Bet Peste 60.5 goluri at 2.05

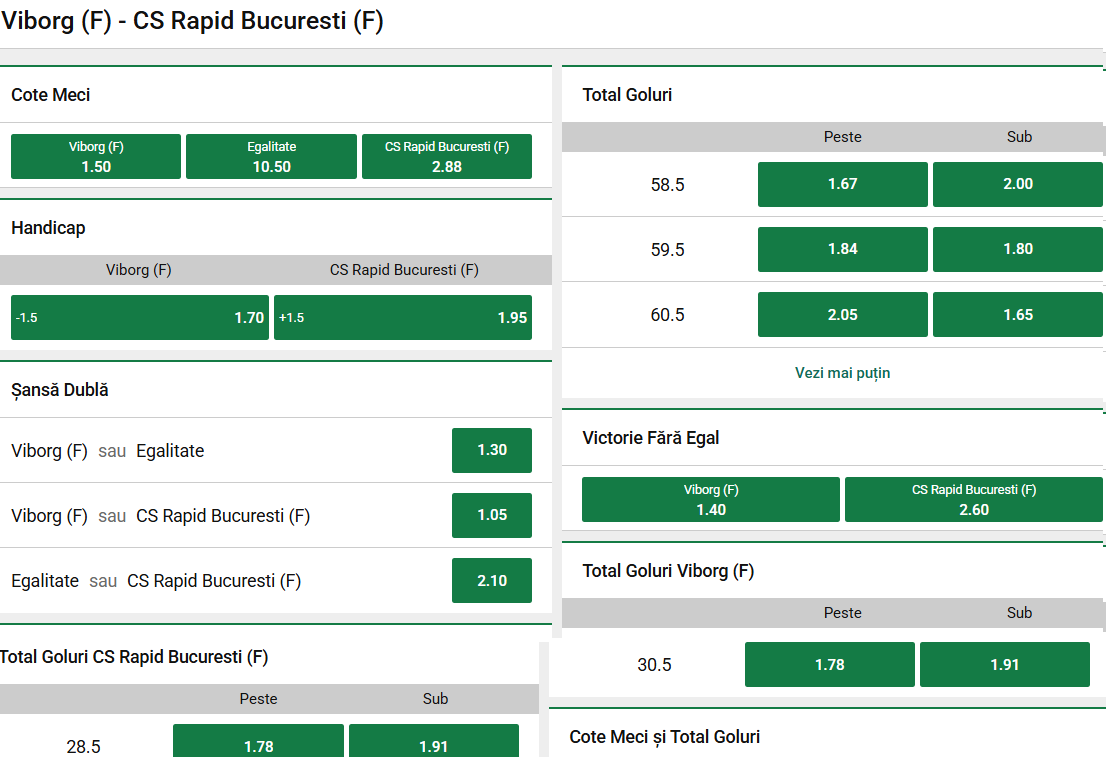[x=842, y=313]
